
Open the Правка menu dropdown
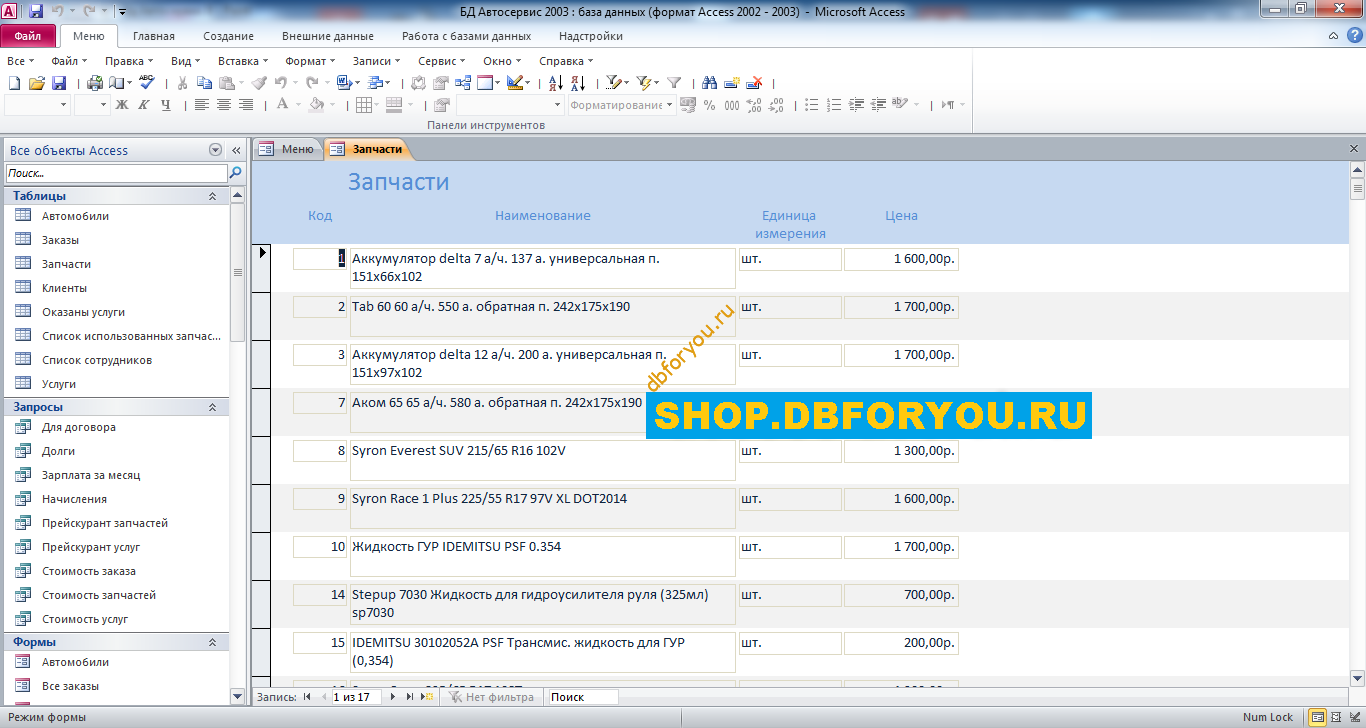(x=129, y=61)
